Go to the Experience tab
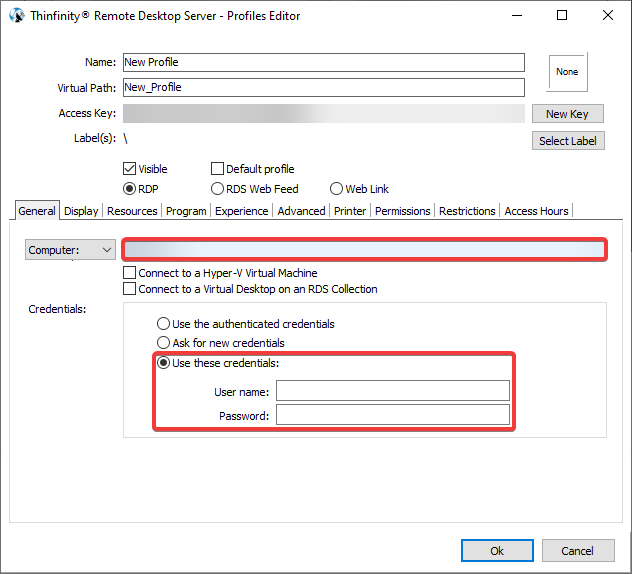Image resolution: width=632 pixels, height=574 pixels. 241,211
